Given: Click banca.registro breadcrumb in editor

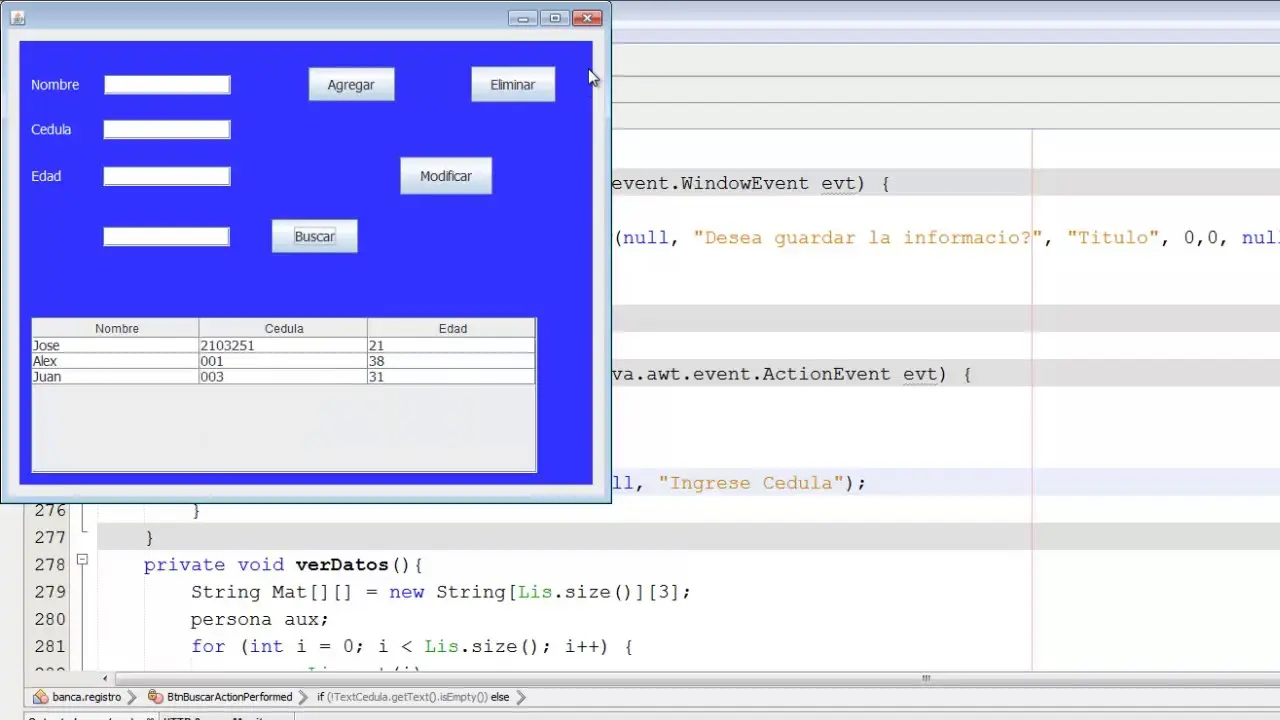Looking at the screenshot, I should point(87,697).
